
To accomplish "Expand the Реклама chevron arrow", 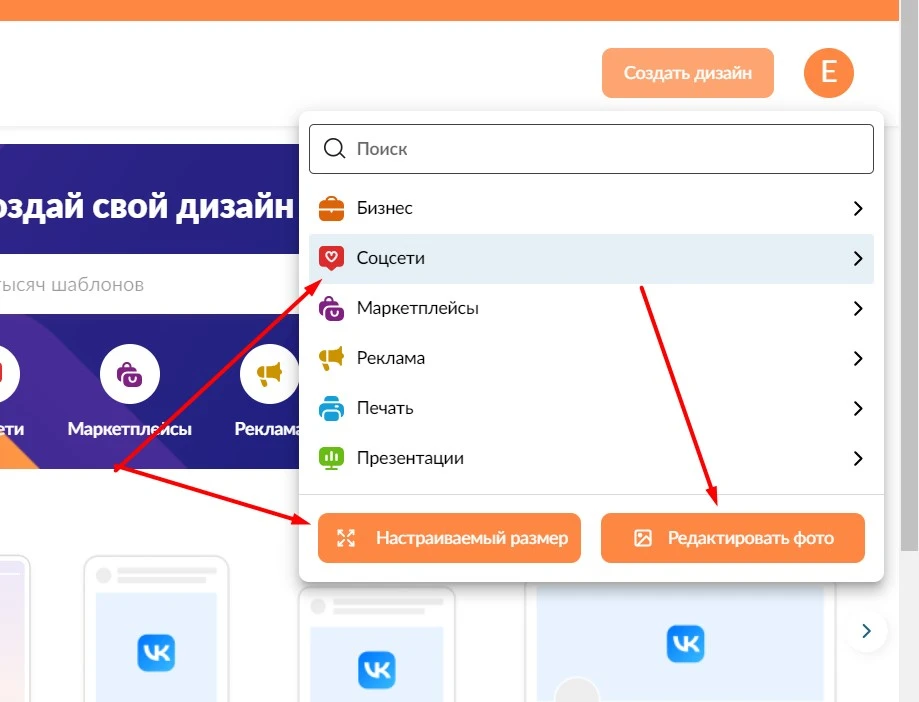I will click(858, 358).
